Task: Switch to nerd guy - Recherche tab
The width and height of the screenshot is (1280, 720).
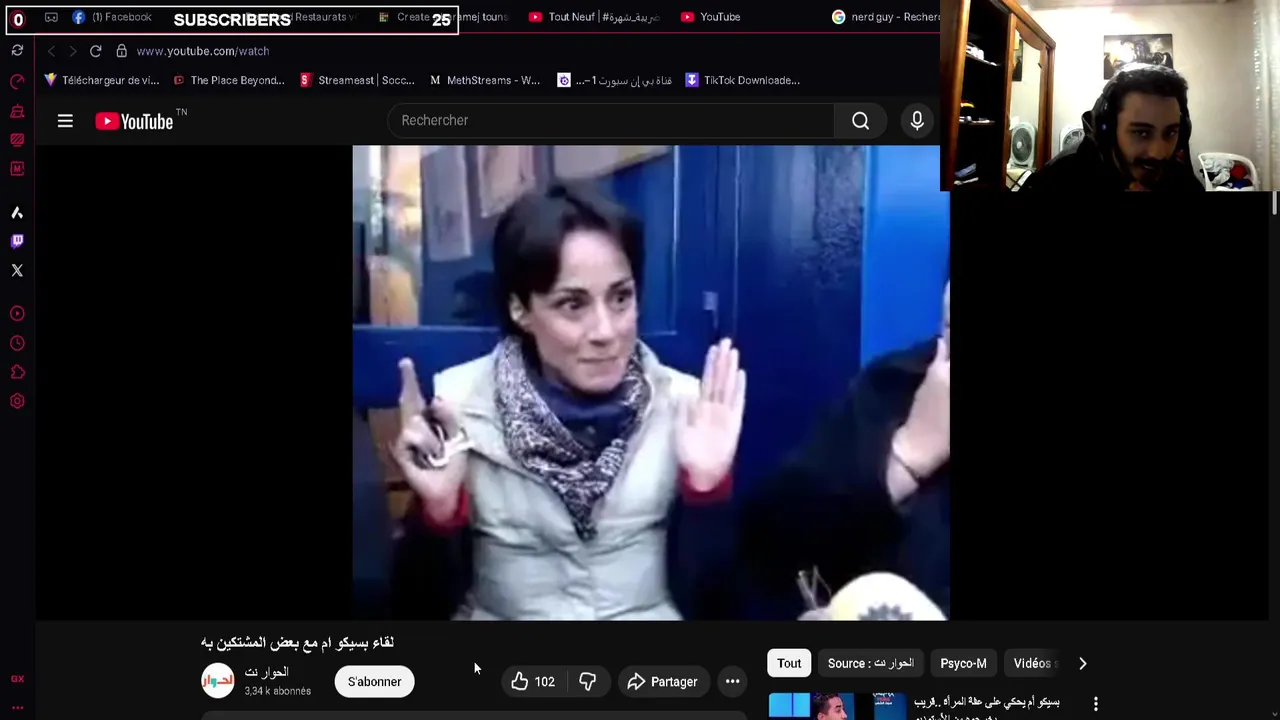Action: (x=885, y=17)
